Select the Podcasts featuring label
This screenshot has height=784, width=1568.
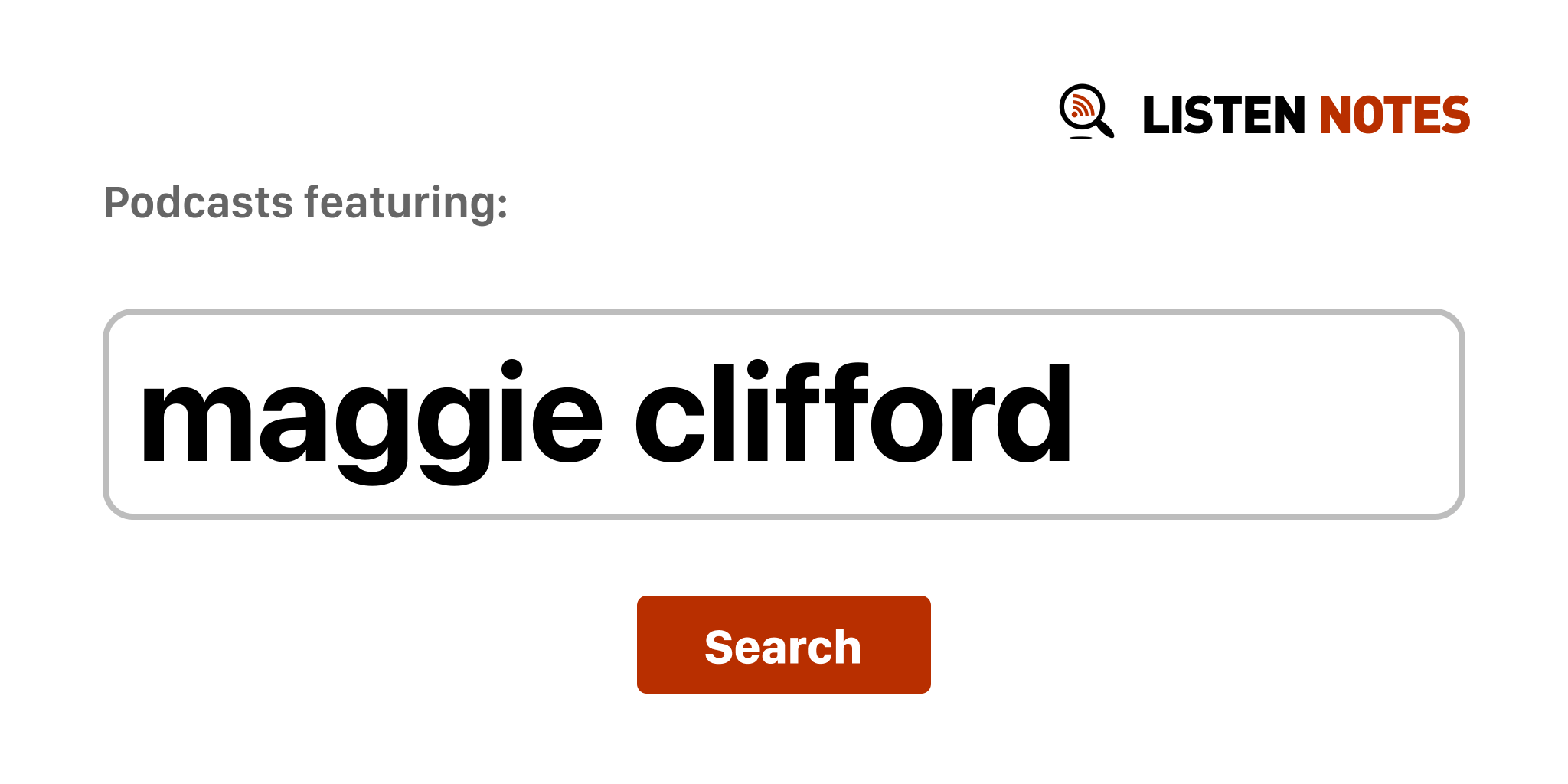[305, 204]
